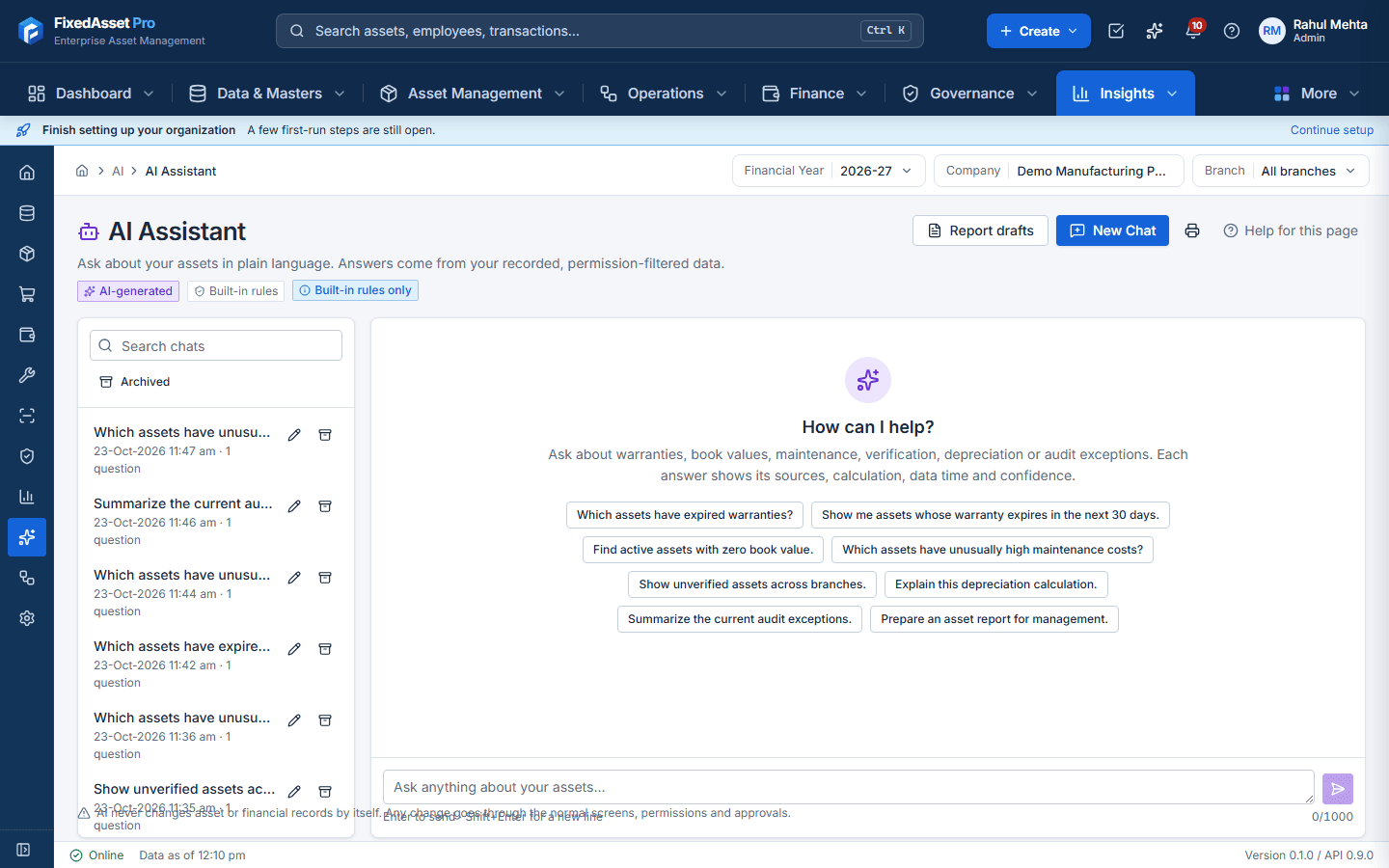Open Report drafts
The width and height of the screenshot is (1389, 868).
[980, 231]
